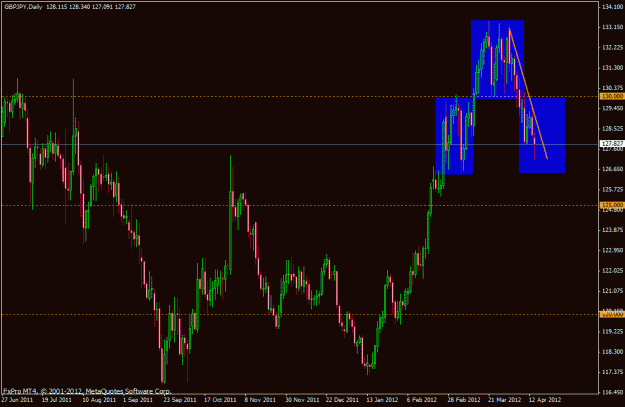Select the low value 127.091 in header
625x407 pixels.
102,7
